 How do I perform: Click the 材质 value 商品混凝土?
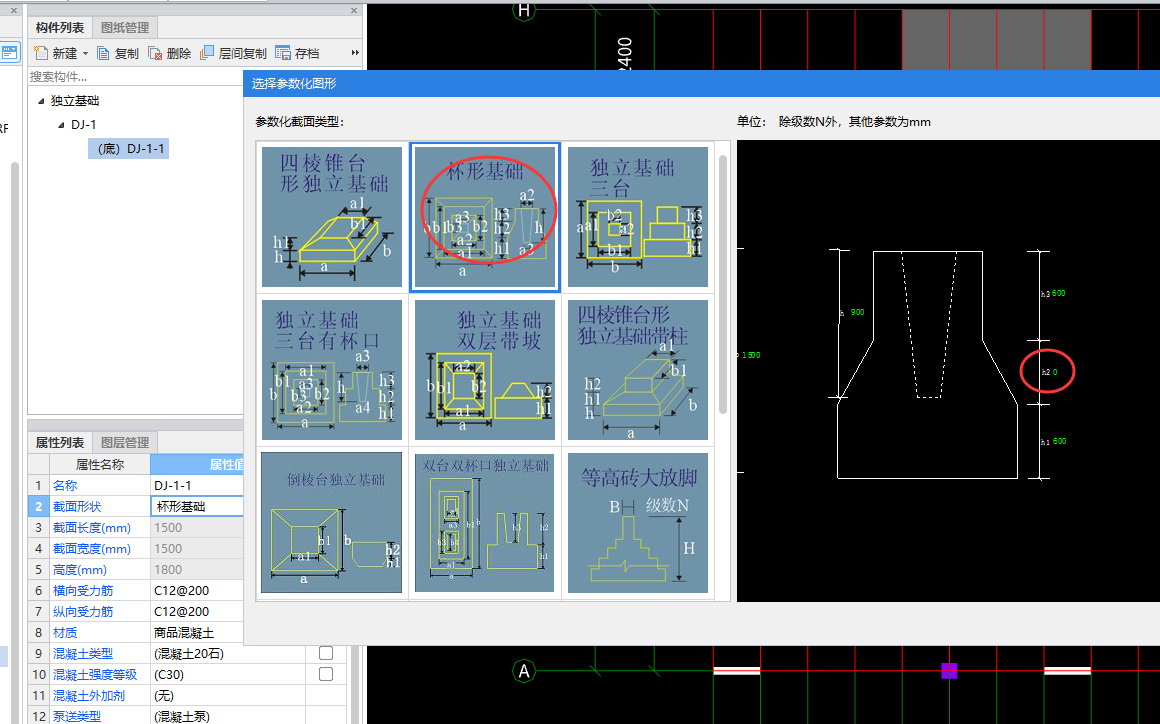pos(184,633)
